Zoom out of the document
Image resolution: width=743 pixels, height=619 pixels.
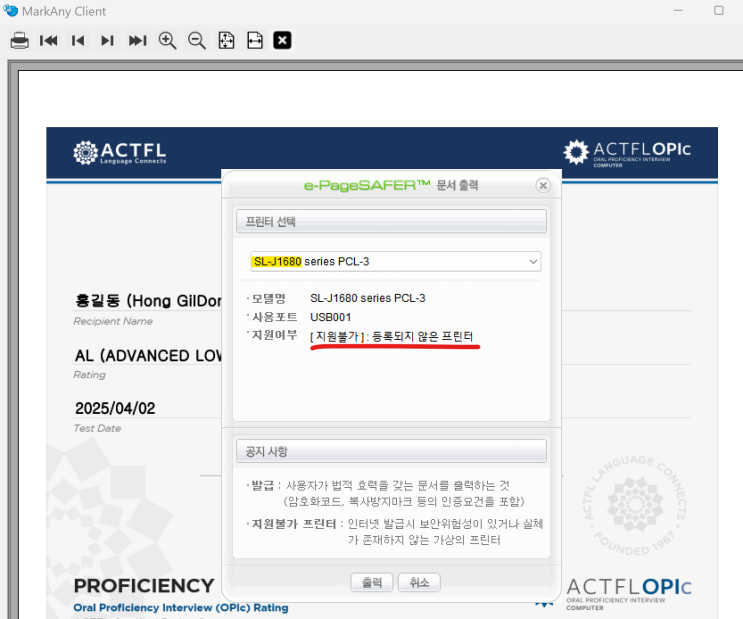click(197, 40)
